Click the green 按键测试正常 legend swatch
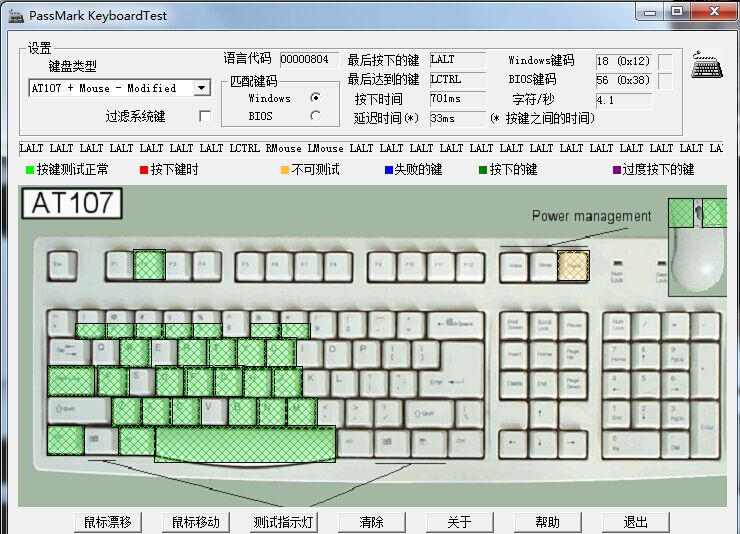740x534 pixels. [x=30, y=170]
